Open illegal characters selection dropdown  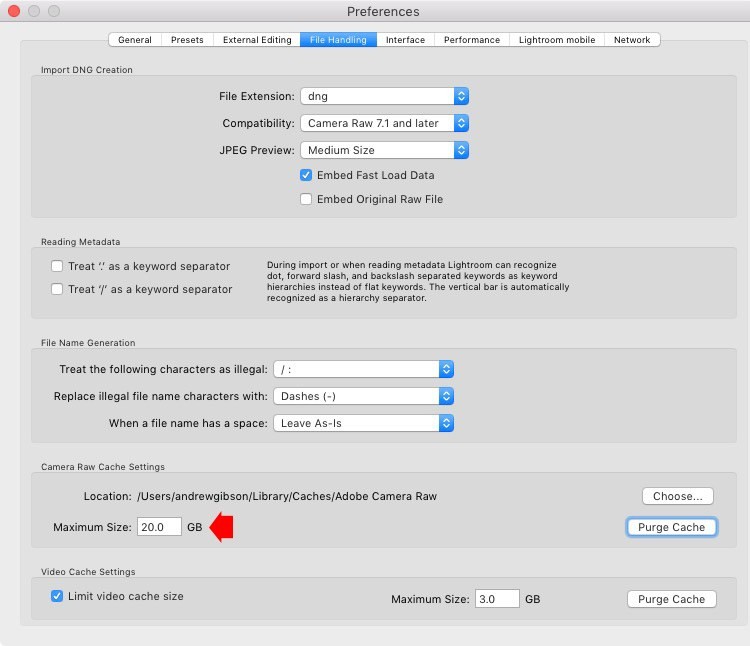[x=364, y=369]
